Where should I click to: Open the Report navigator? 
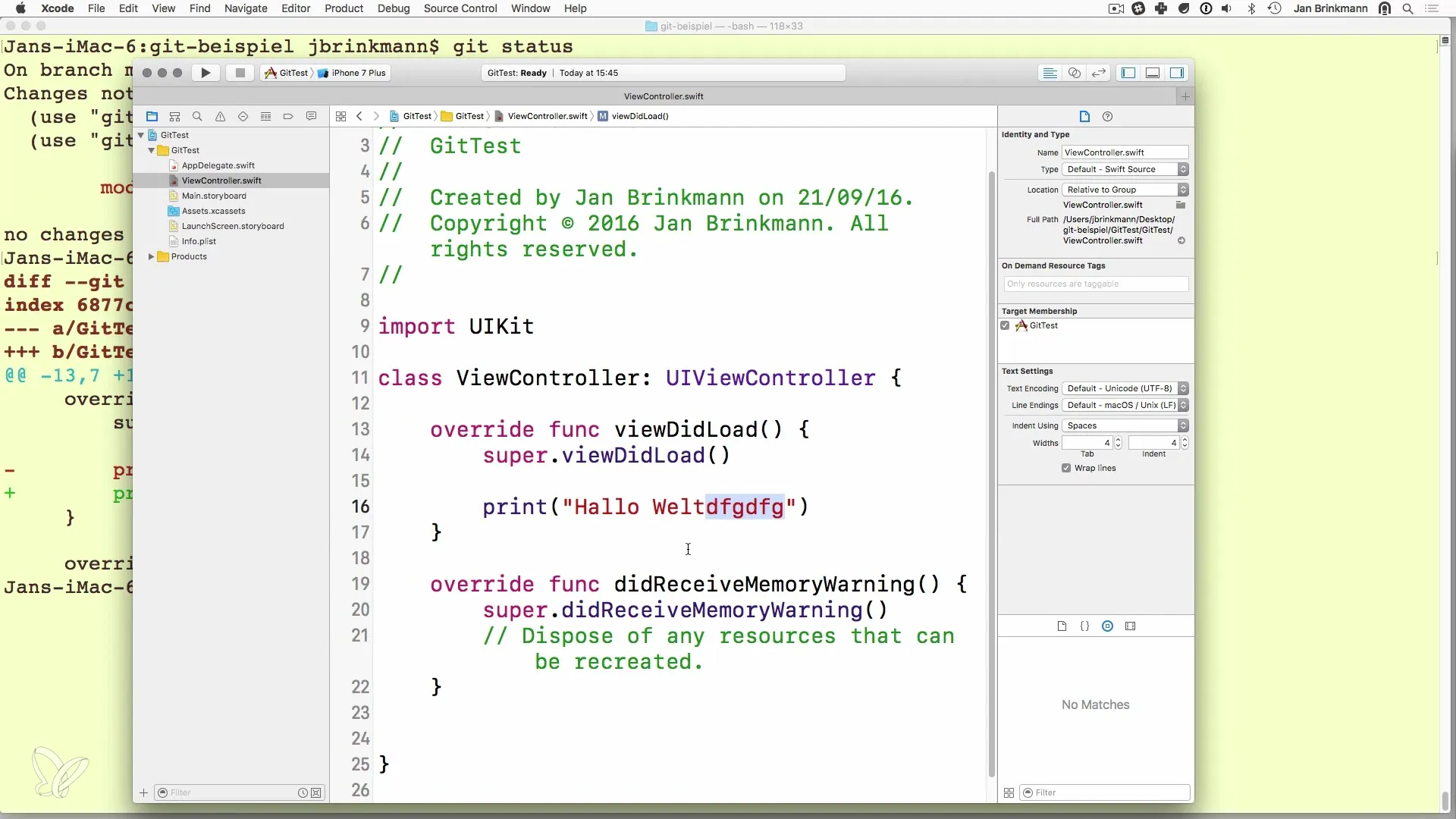tap(311, 116)
